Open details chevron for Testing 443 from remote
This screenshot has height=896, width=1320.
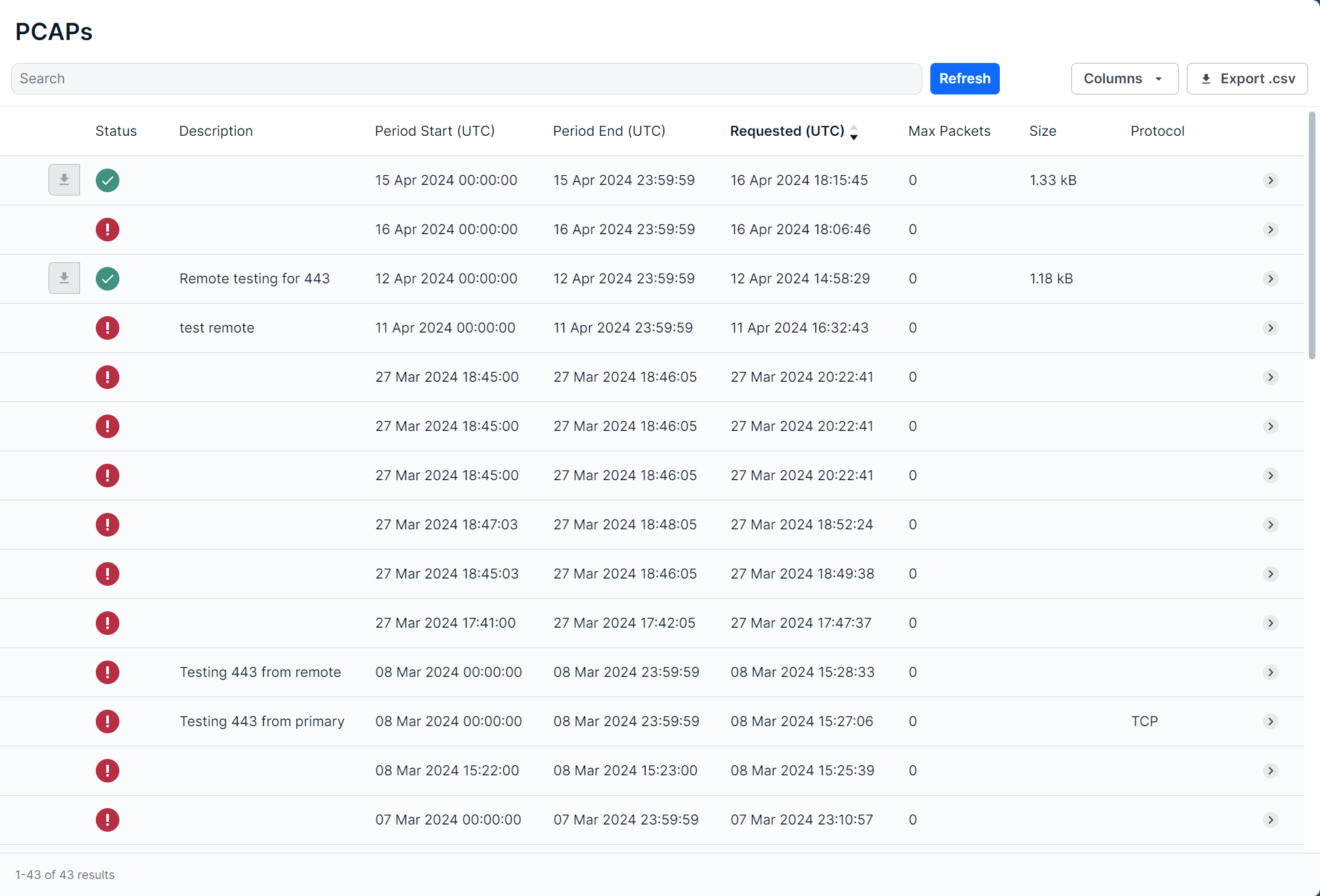(x=1270, y=672)
